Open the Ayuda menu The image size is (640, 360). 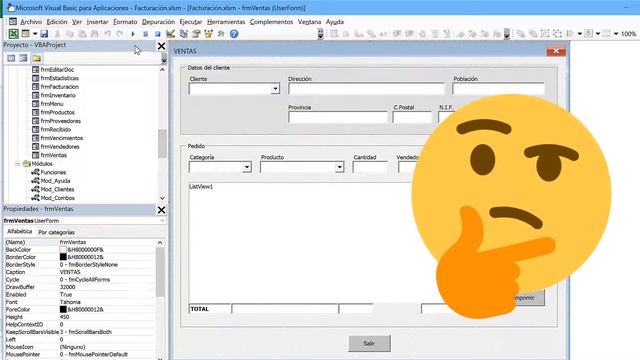(x=335, y=22)
